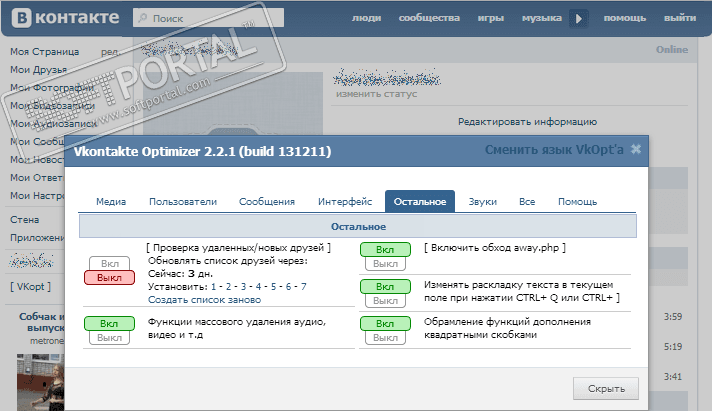Image resolution: width=712 pixels, height=411 pixels.
Task: Switch to the Интерфейс tab
Action: pyautogui.click(x=345, y=202)
